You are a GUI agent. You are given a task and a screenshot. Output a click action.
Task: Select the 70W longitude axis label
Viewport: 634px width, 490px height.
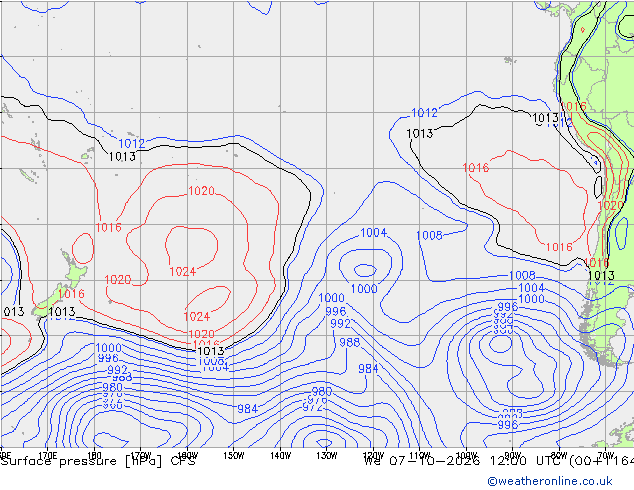(606, 455)
